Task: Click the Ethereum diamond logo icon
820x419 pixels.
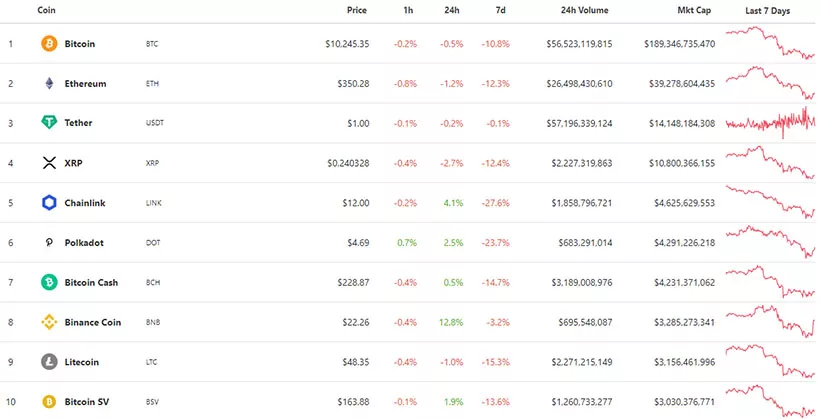Action: pos(48,84)
